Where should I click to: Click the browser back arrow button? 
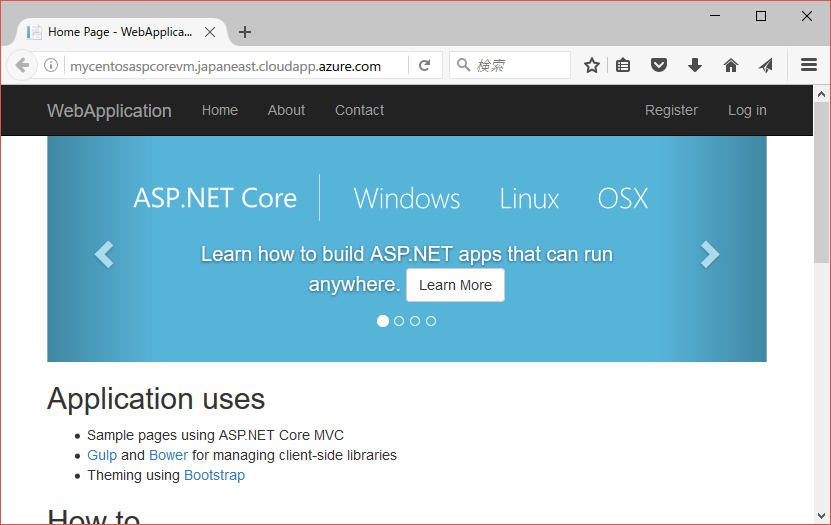[22, 65]
